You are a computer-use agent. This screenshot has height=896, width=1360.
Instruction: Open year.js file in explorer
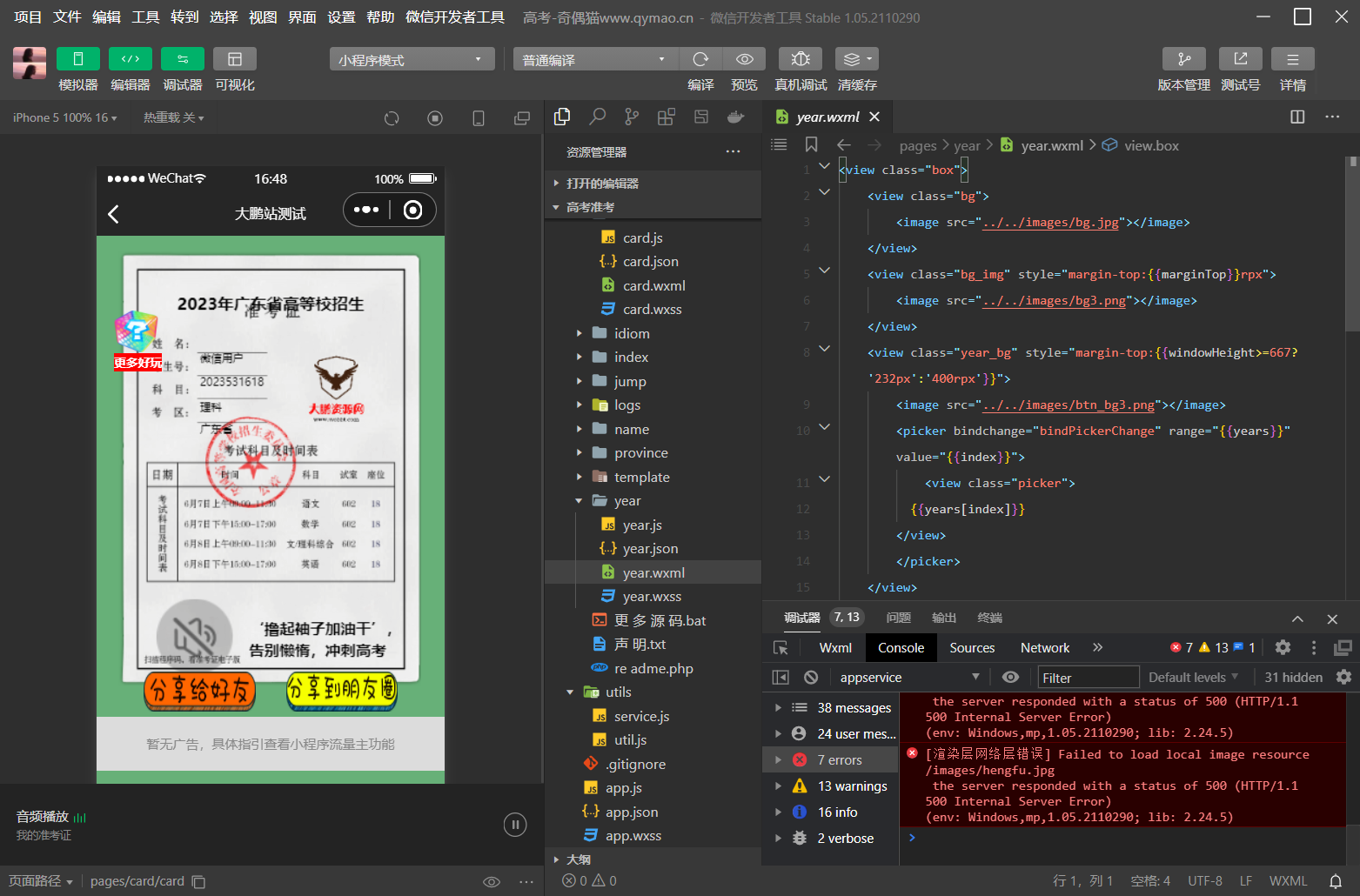(642, 525)
